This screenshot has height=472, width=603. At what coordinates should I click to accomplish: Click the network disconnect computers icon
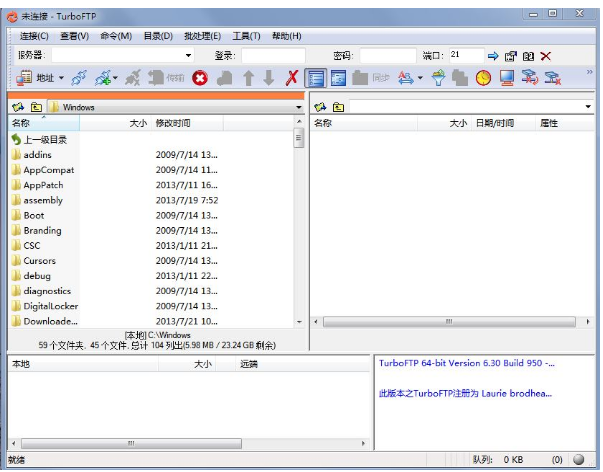(553, 78)
